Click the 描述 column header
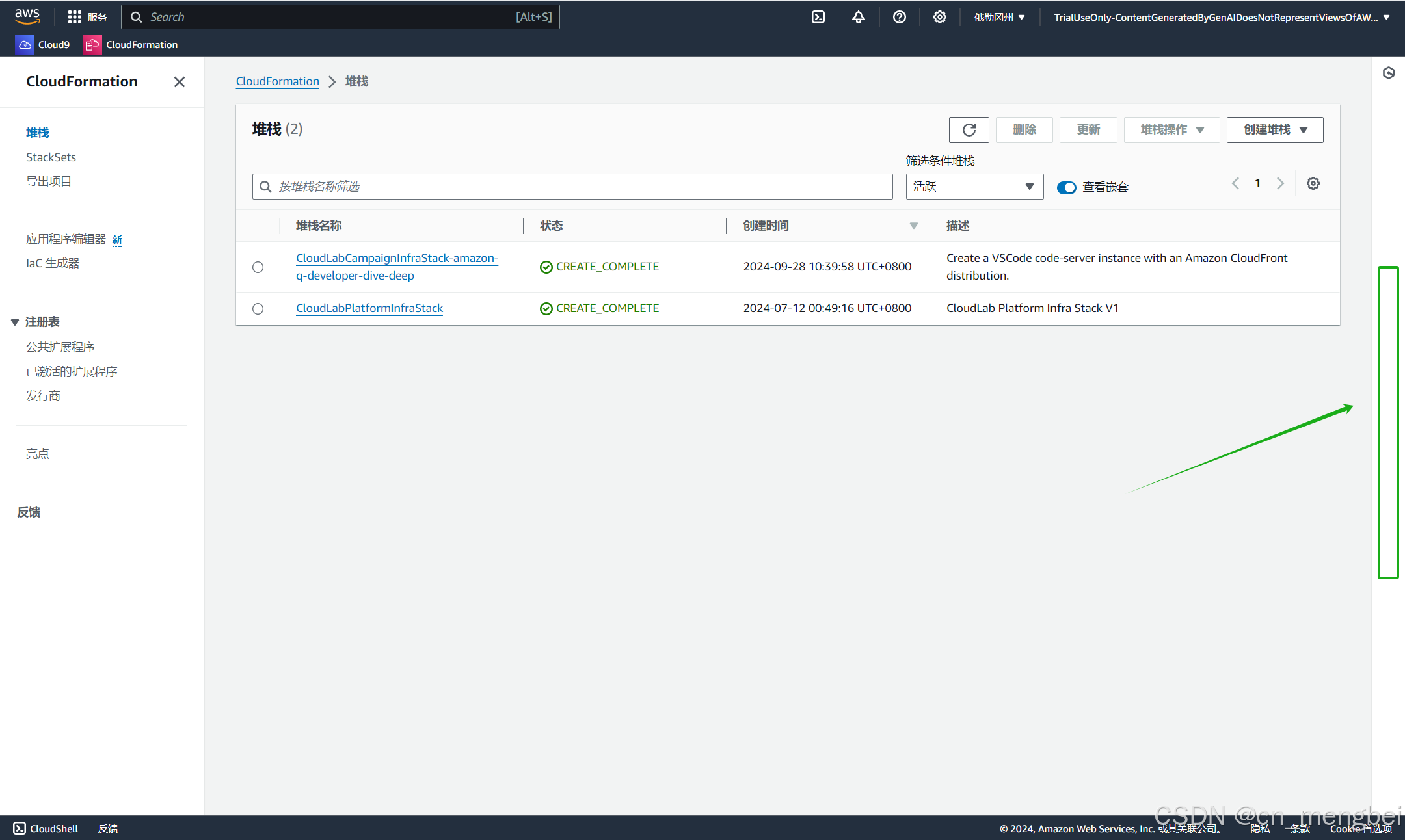 point(957,226)
